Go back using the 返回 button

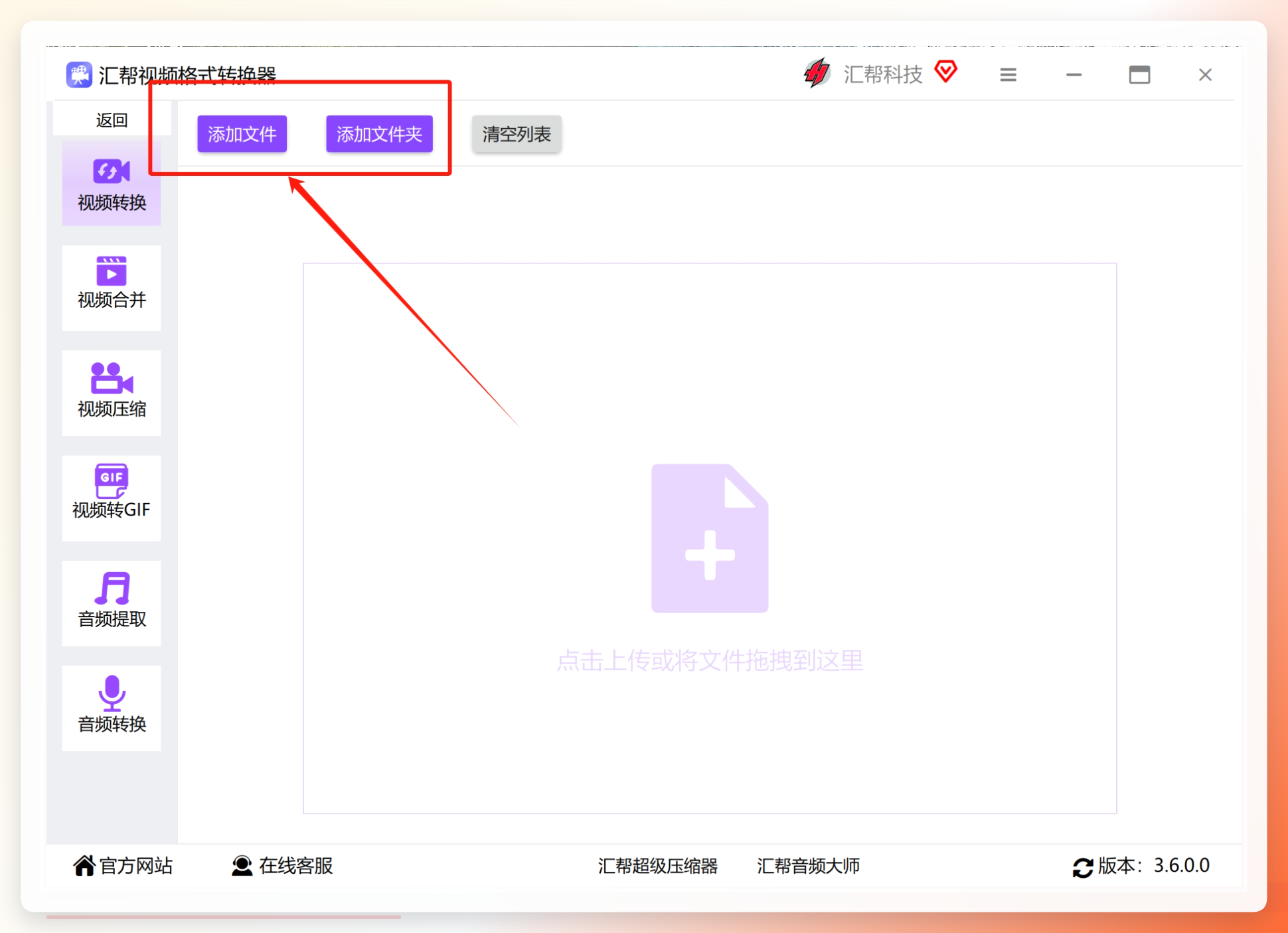click(112, 119)
